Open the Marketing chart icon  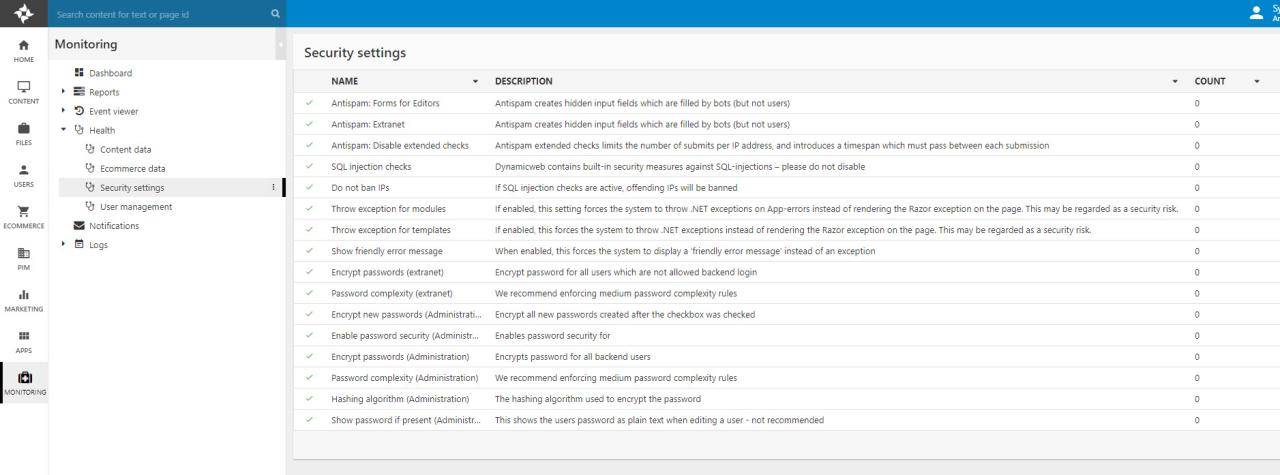(x=24, y=300)
